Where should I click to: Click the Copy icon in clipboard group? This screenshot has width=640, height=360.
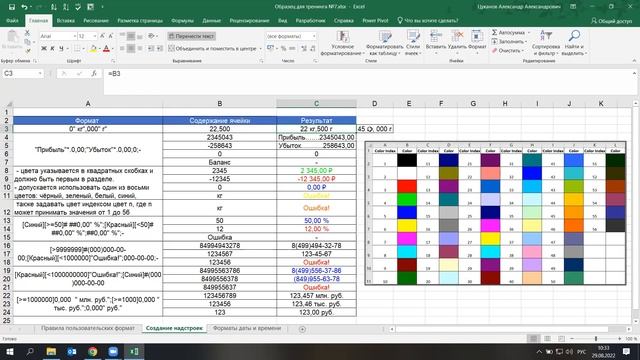point(27,42)
